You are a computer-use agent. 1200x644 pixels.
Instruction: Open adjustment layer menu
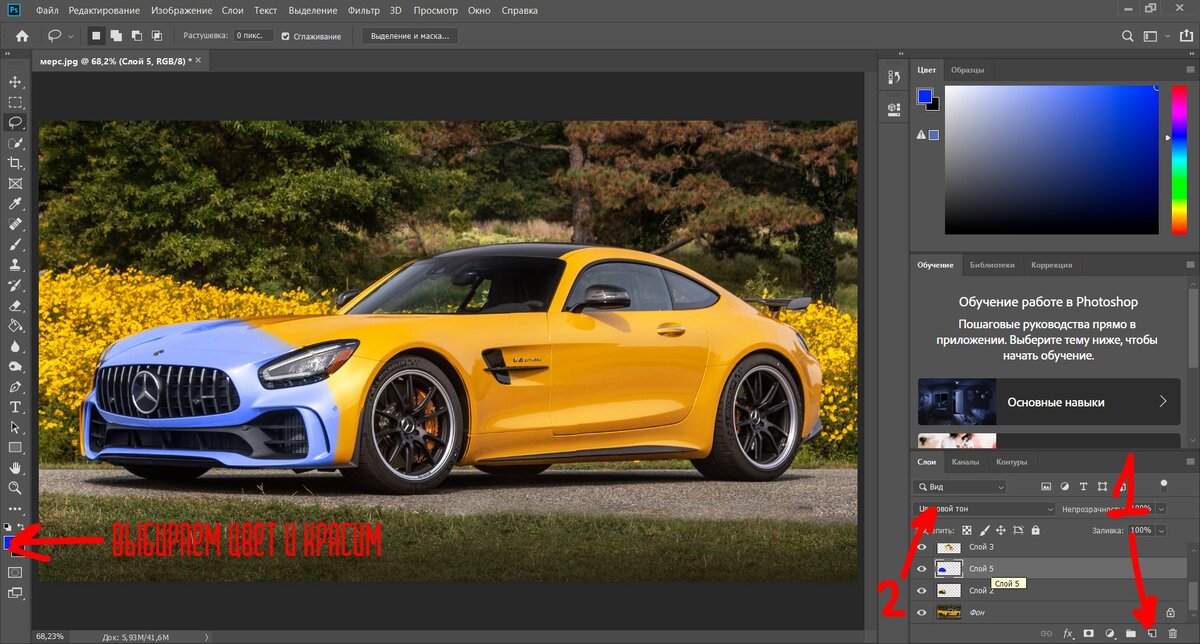click(1109, 633)
